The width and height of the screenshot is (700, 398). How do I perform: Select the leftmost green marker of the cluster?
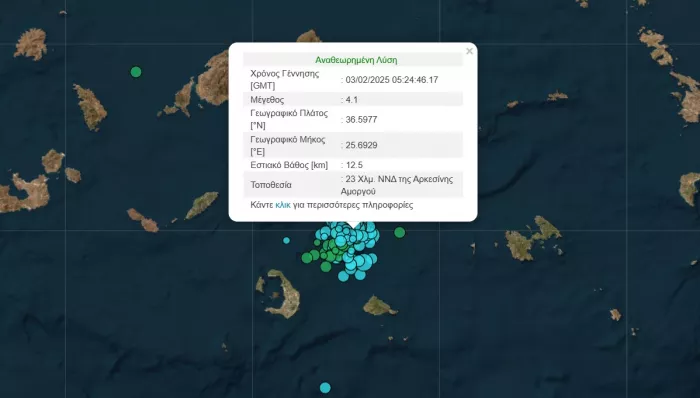(x=307, y=257)
